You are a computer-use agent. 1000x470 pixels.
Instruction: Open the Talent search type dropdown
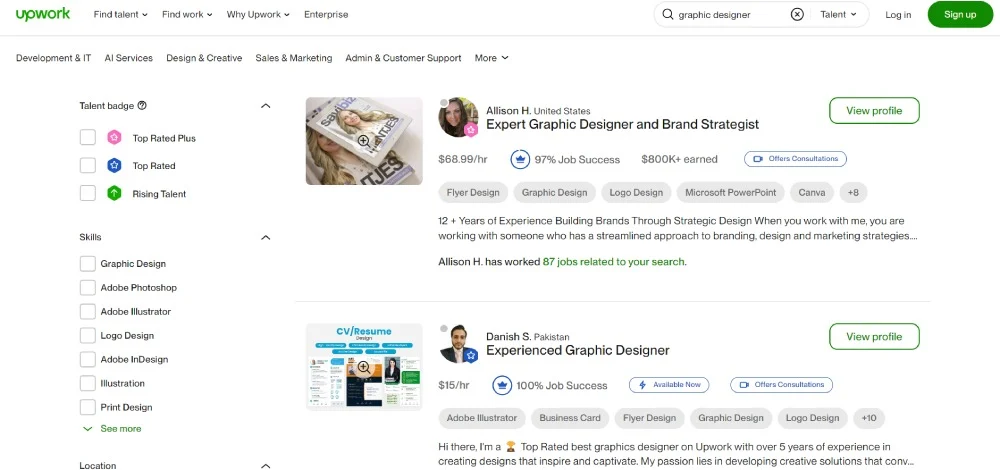coord(839,15)
